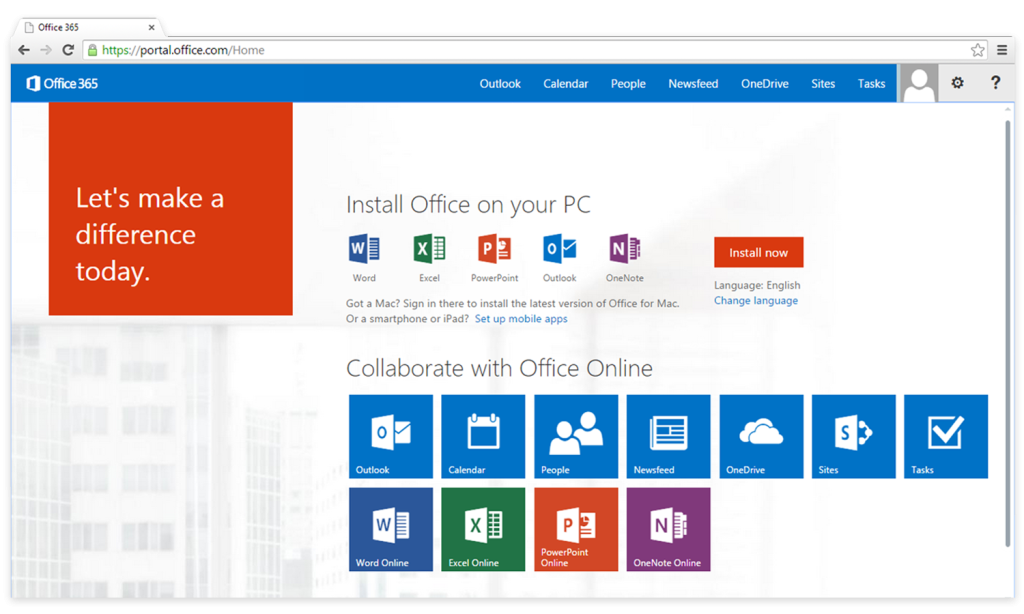The image size is (1024, 614).
Task: Click the "Install Office on your PC" heading
Action: pyautogui.click(x=468, y=204)
